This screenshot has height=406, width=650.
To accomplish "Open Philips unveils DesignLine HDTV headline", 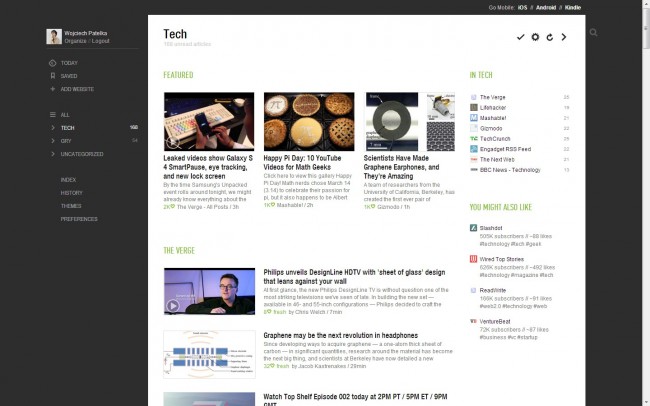I will point(354,277).
